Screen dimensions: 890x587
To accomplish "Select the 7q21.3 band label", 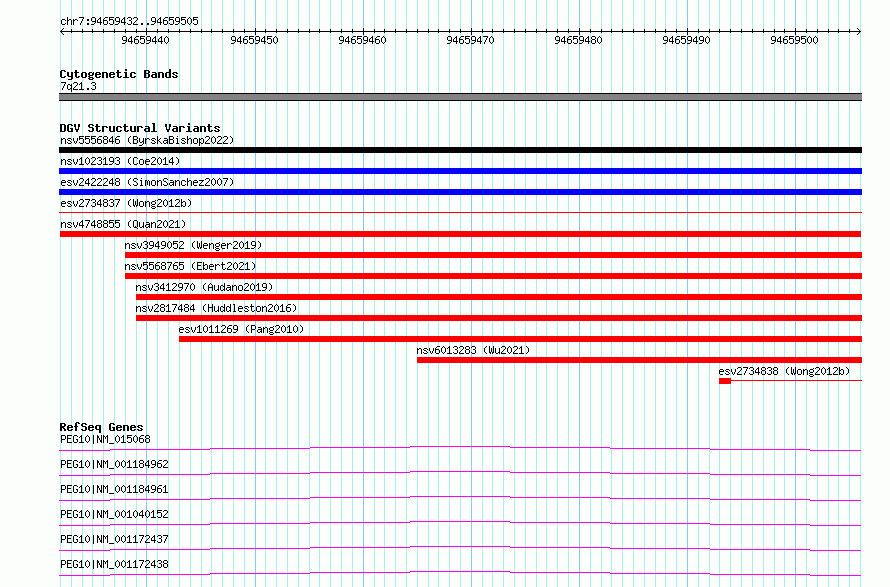I will [78, 86].
